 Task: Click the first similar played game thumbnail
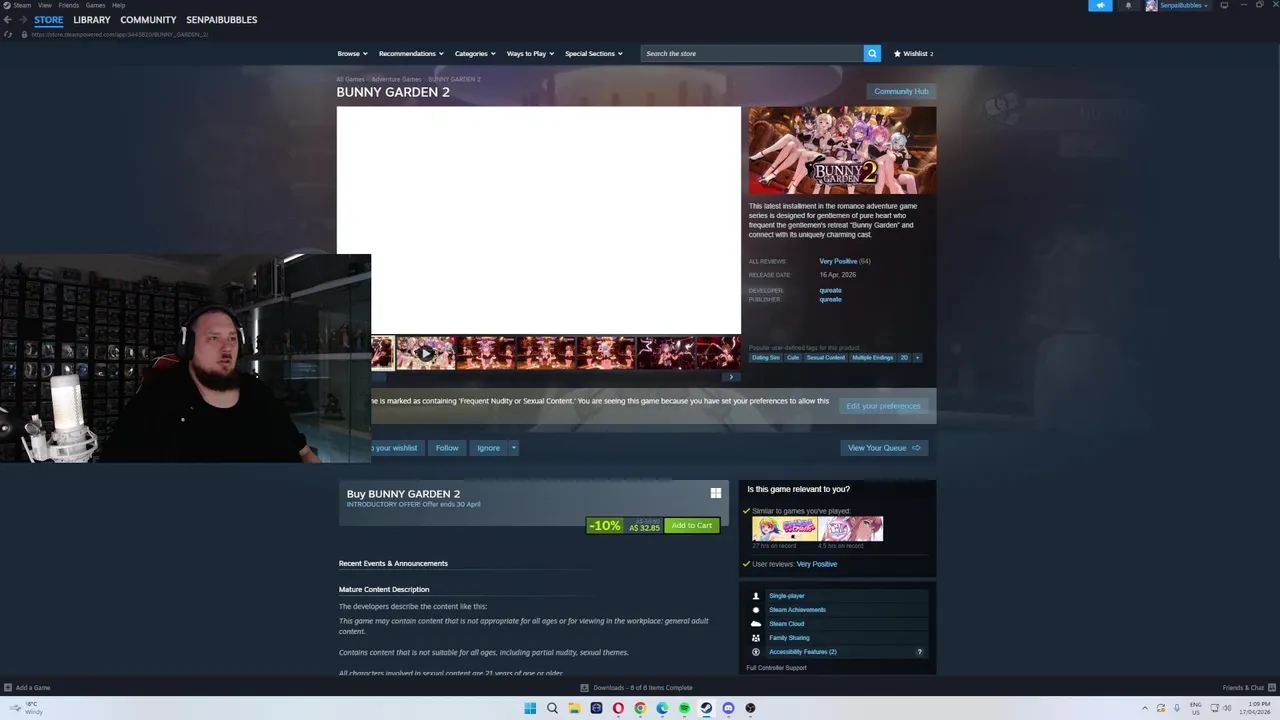pos(785,529)
